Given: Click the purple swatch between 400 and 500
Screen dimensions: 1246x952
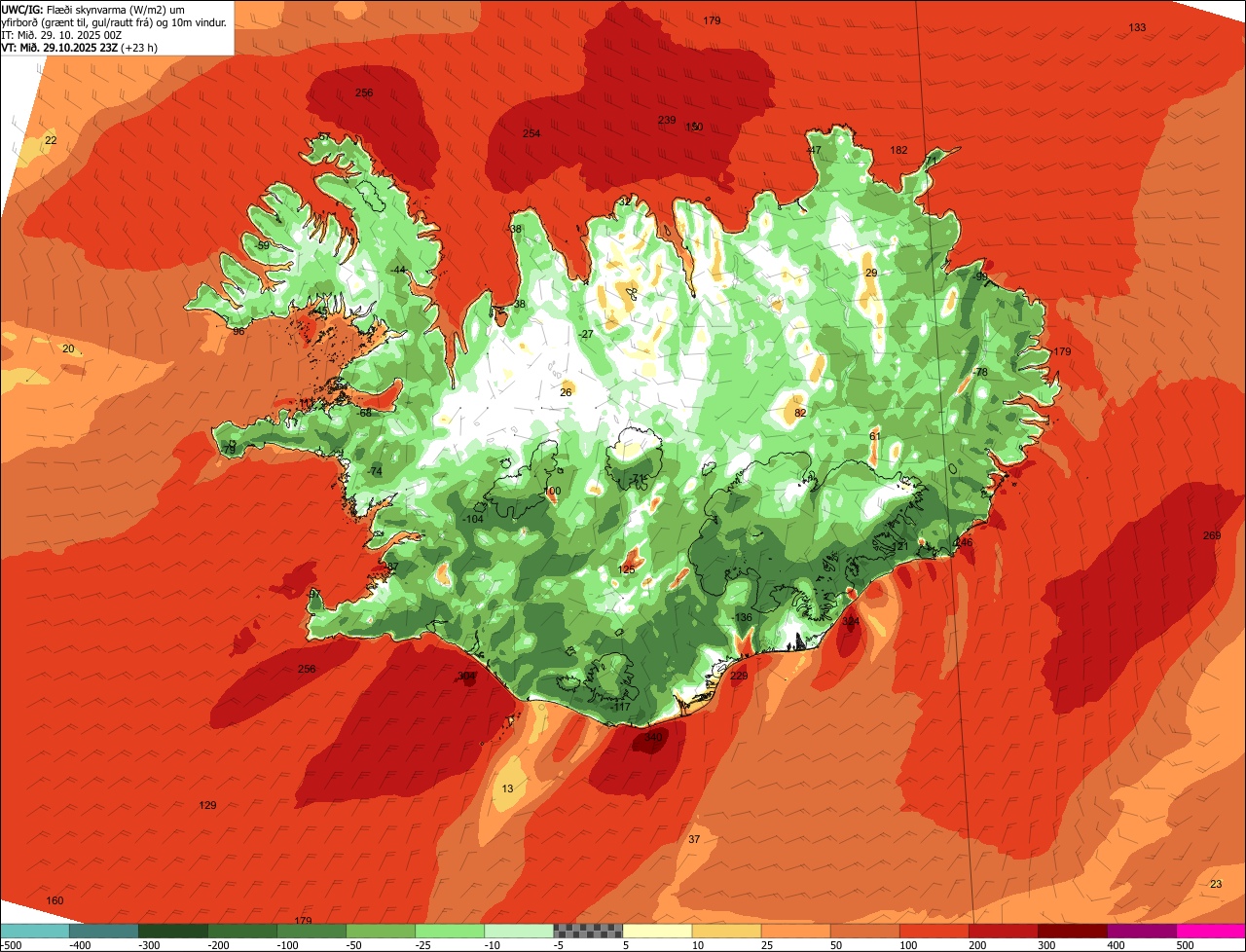Looking at the screenshot, I should pos(1142,931).
